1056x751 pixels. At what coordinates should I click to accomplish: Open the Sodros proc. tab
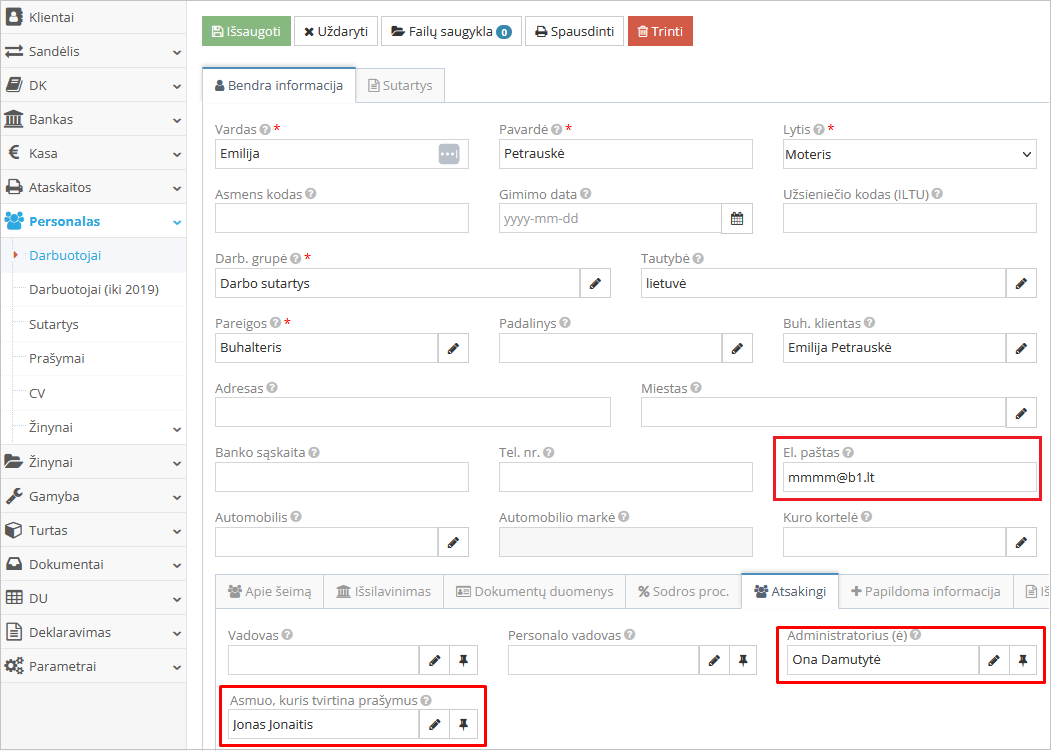683,591
